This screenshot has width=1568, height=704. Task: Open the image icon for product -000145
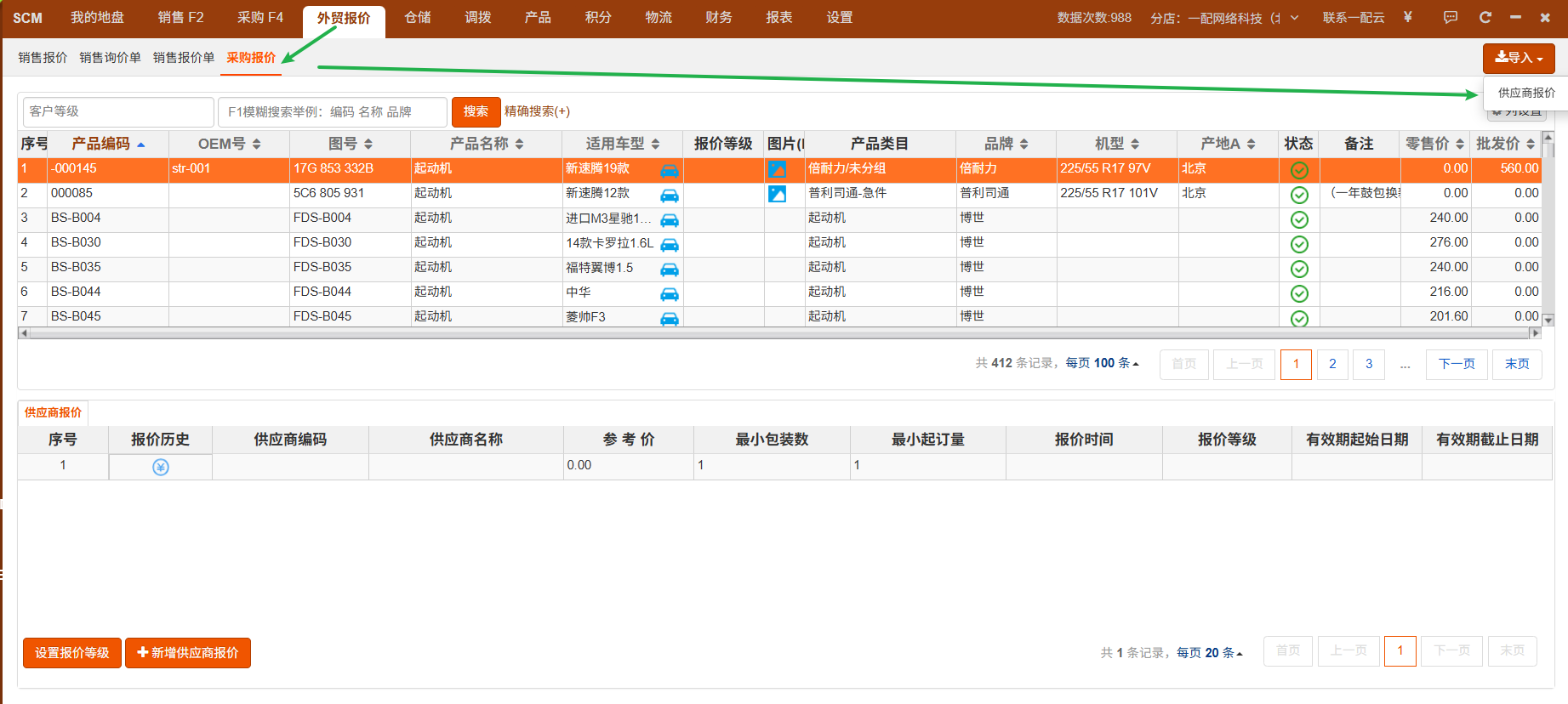tap(777, 169)
